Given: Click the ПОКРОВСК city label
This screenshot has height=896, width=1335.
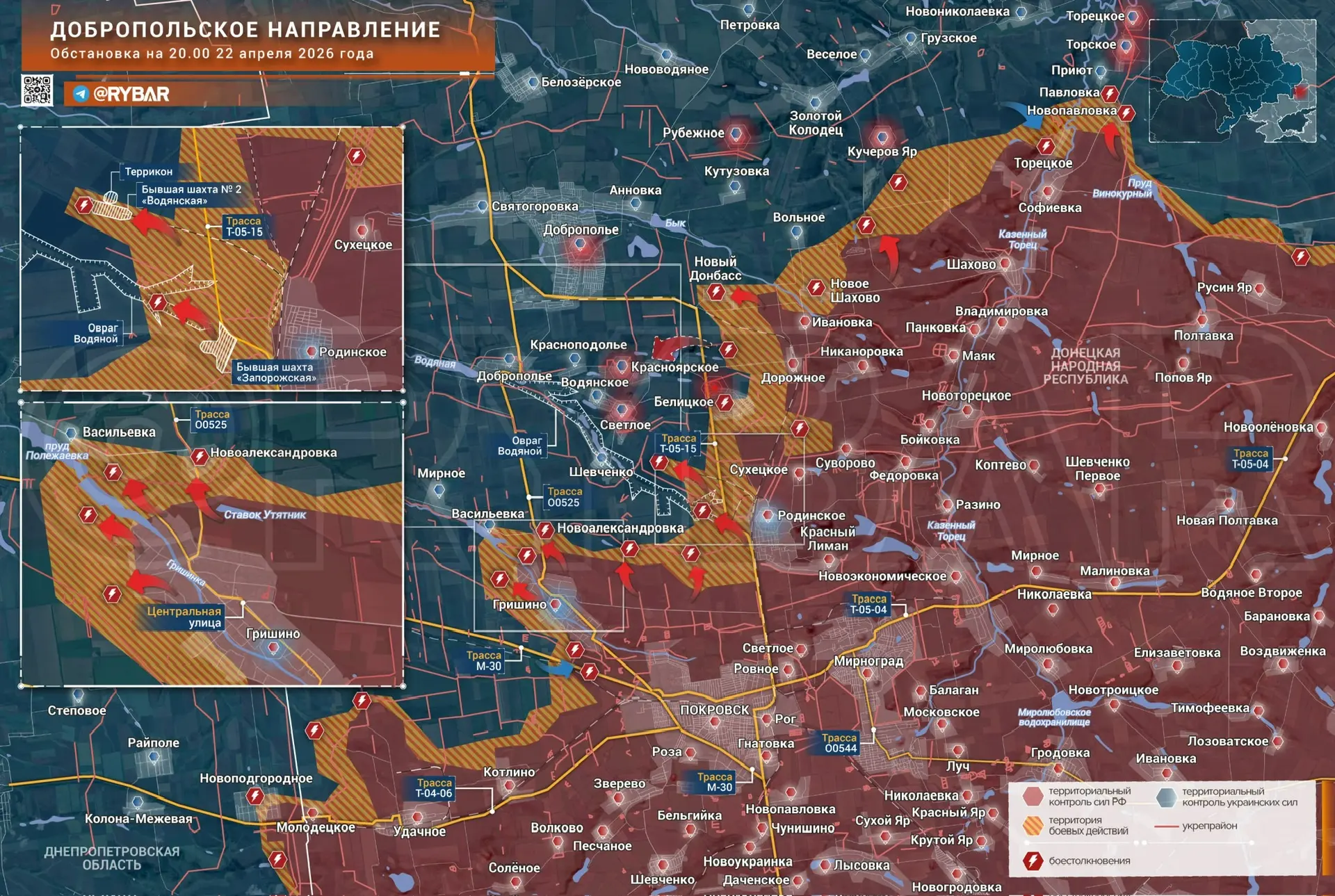Looking at the screenshot, I should (x=714, y=710).
